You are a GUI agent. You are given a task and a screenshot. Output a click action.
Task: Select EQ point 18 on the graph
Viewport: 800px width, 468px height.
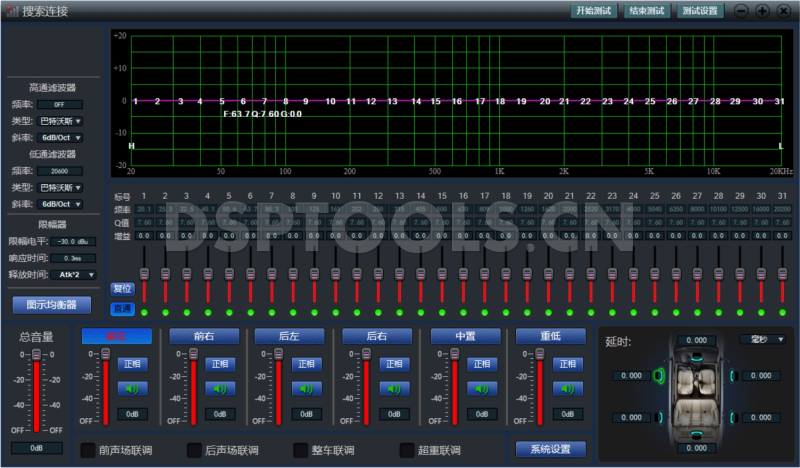pyautogui.click(x=500, y=101)
